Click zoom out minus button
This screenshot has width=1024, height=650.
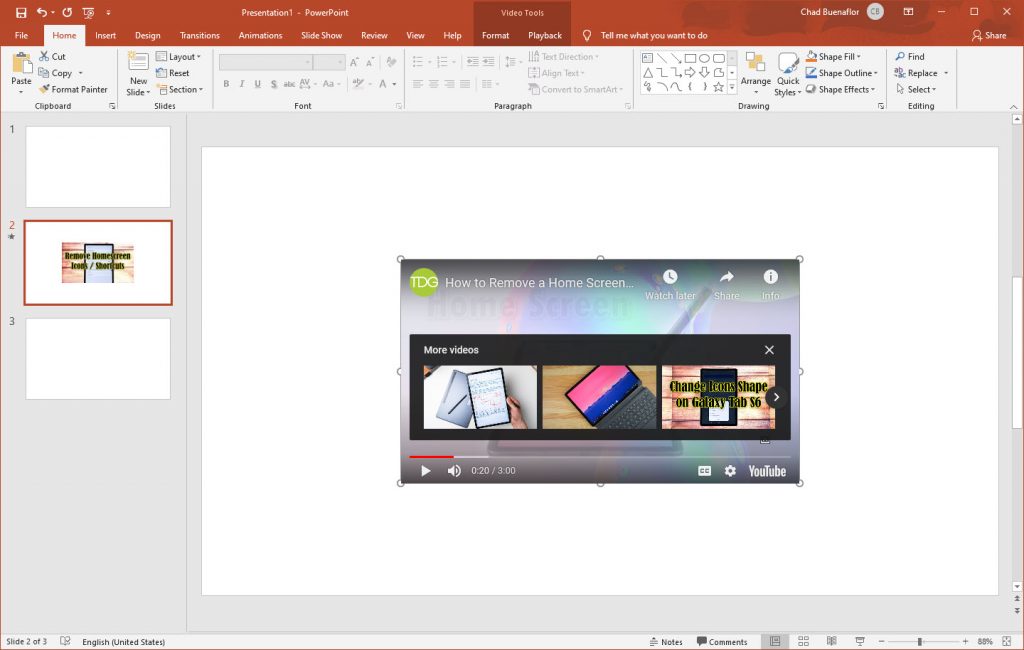pos(882,642)
